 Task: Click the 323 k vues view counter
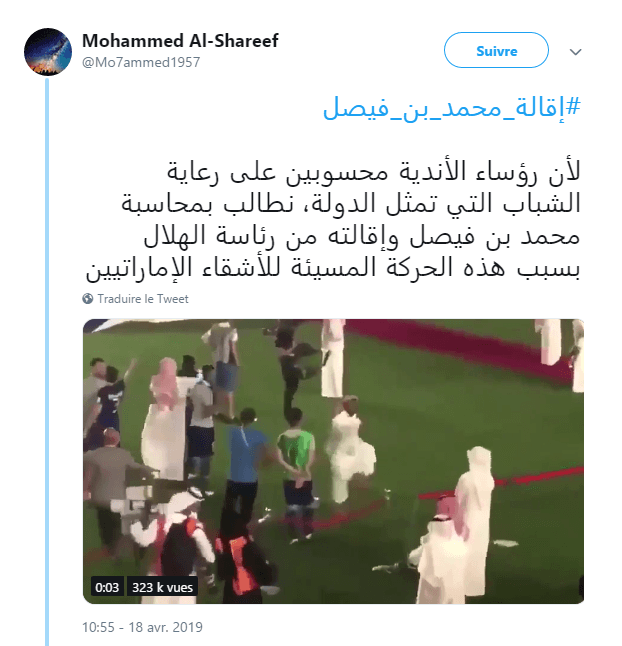pos(162,587)
